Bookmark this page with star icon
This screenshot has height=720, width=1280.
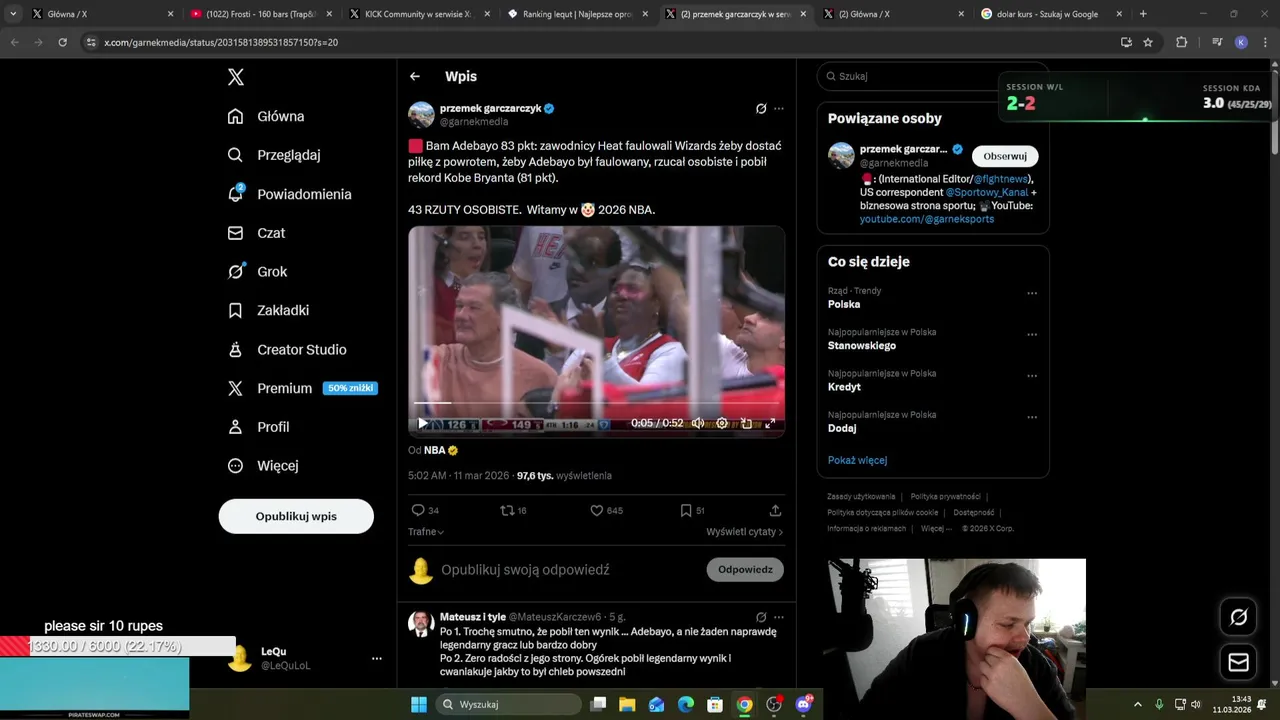[1148, 42]
